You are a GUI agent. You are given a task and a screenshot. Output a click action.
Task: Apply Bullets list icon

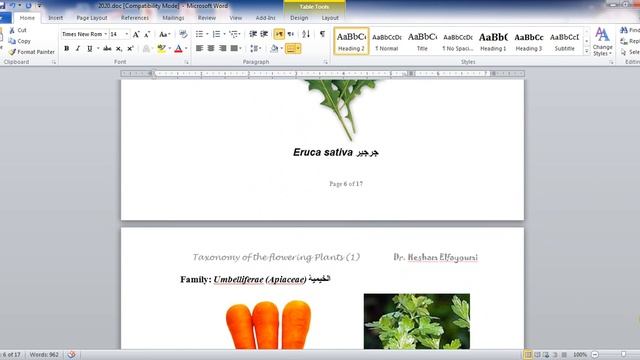[199, 34]
